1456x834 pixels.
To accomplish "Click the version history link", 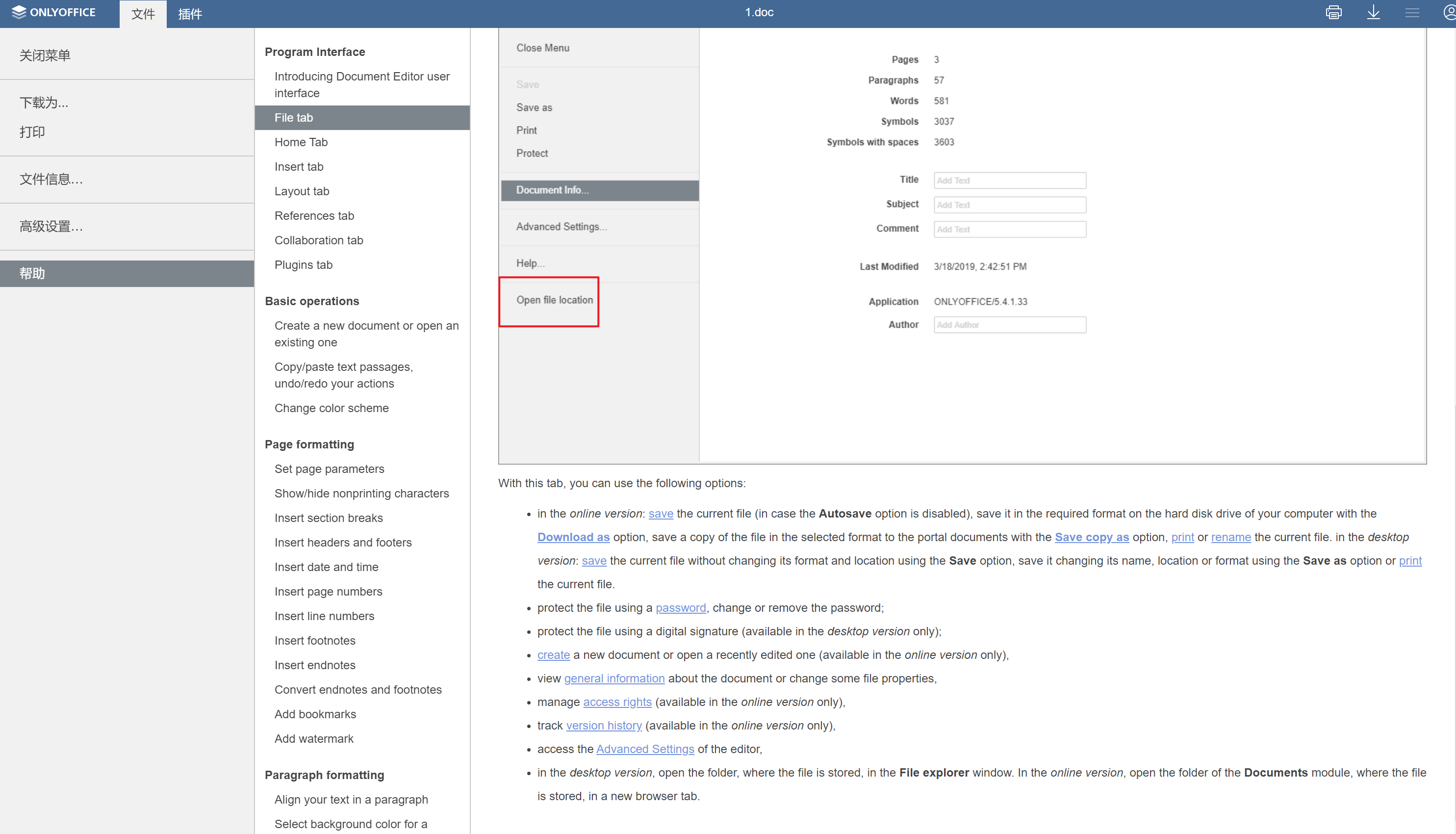I will point(604,725).
